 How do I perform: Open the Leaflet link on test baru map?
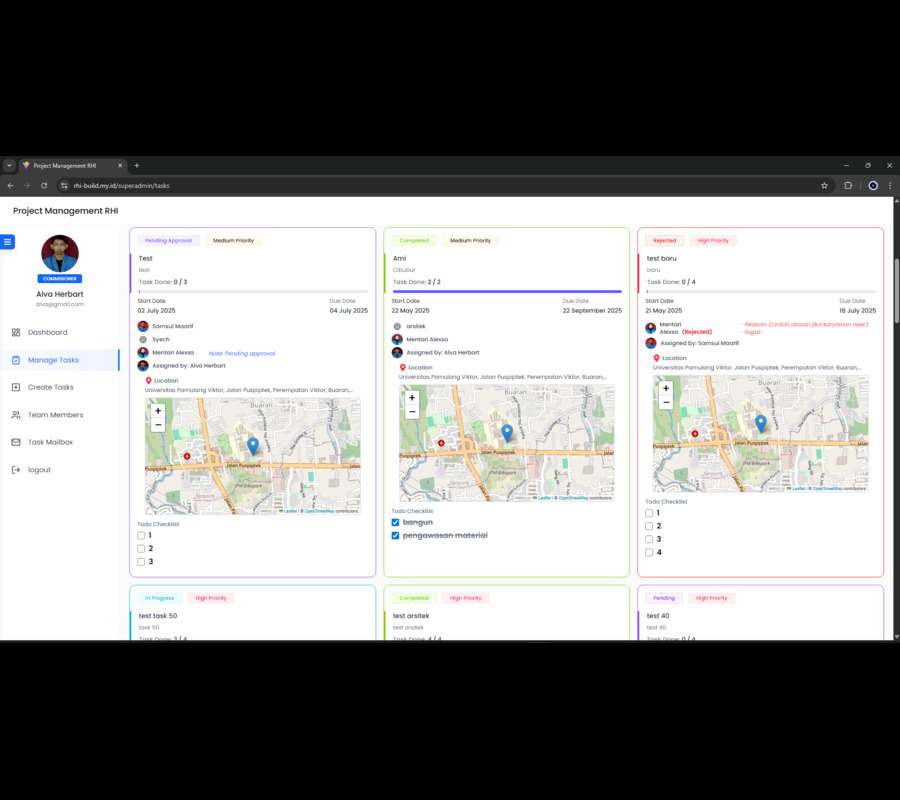(798, 488)
